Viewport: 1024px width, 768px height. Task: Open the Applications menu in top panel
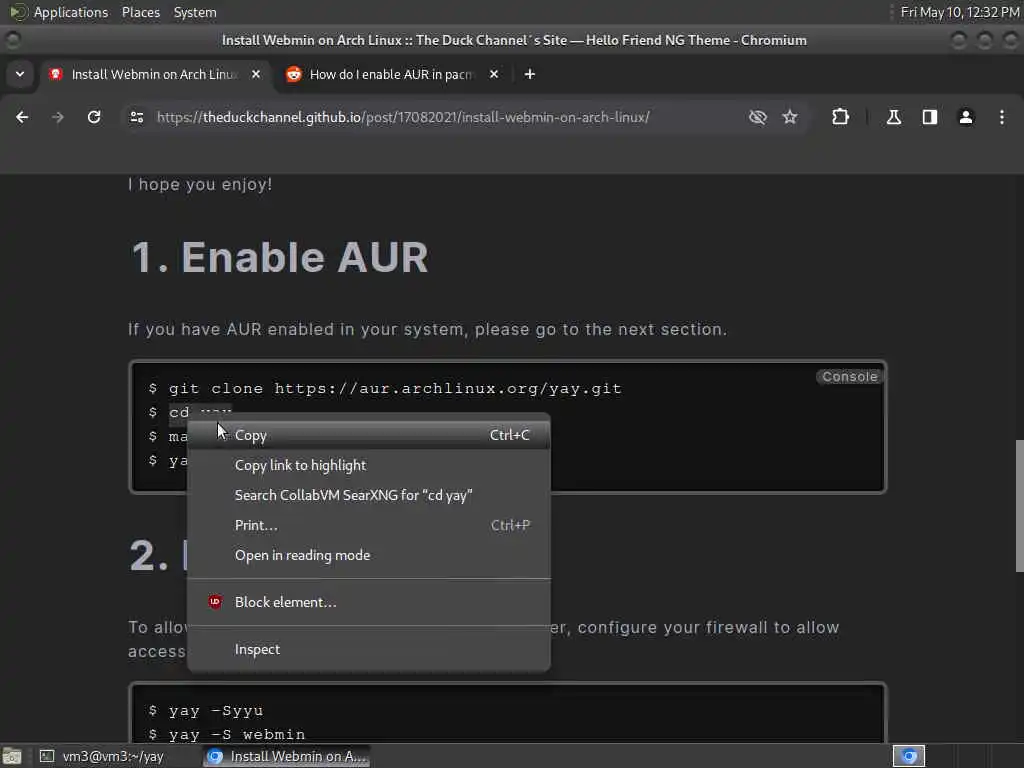coord(71,12)
